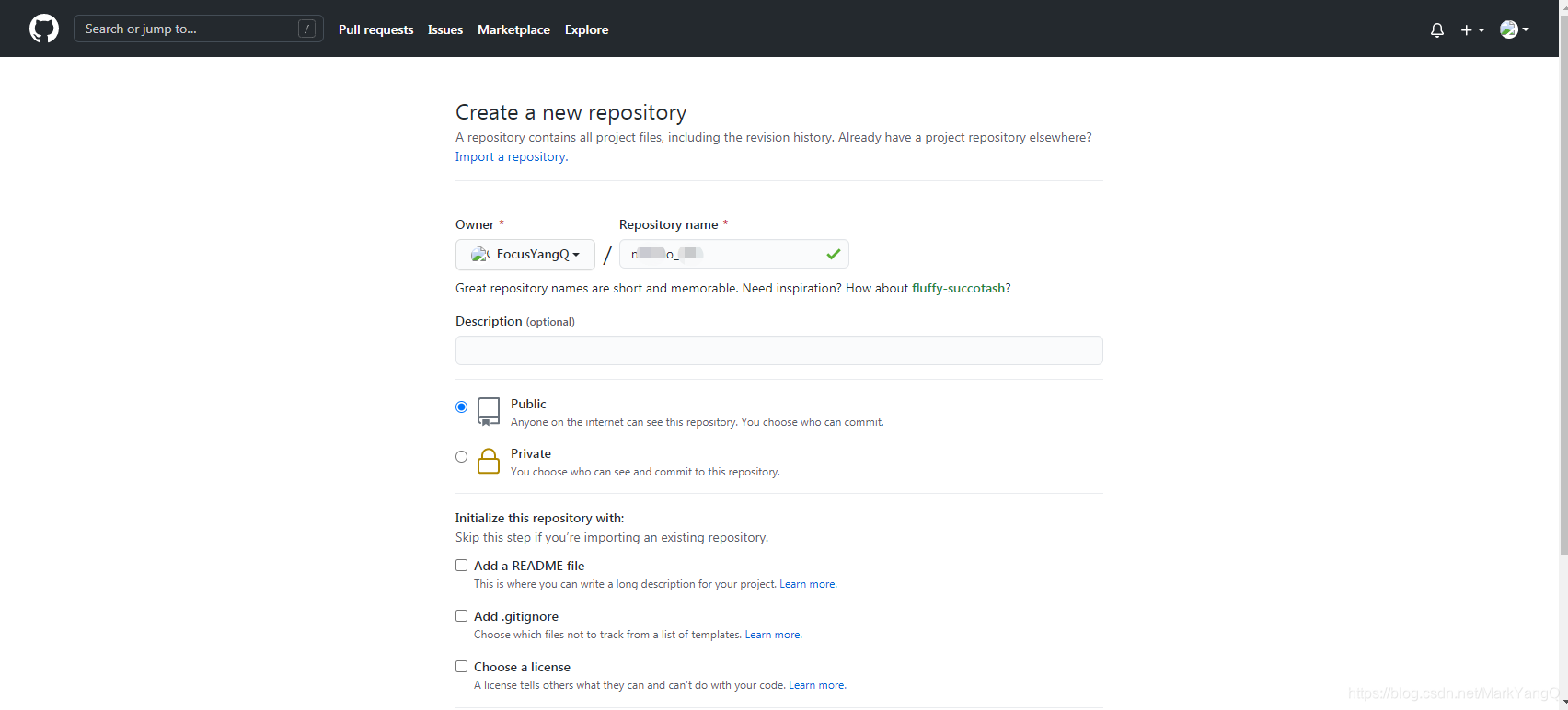
Task: Open Learn more link for .gitignore
Action: 773,635
